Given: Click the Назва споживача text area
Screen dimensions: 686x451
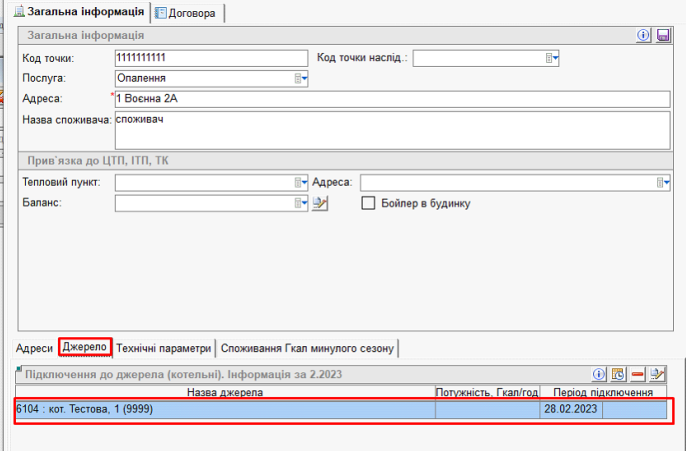Looking at the screenshot, I should [x=390, y=128].
